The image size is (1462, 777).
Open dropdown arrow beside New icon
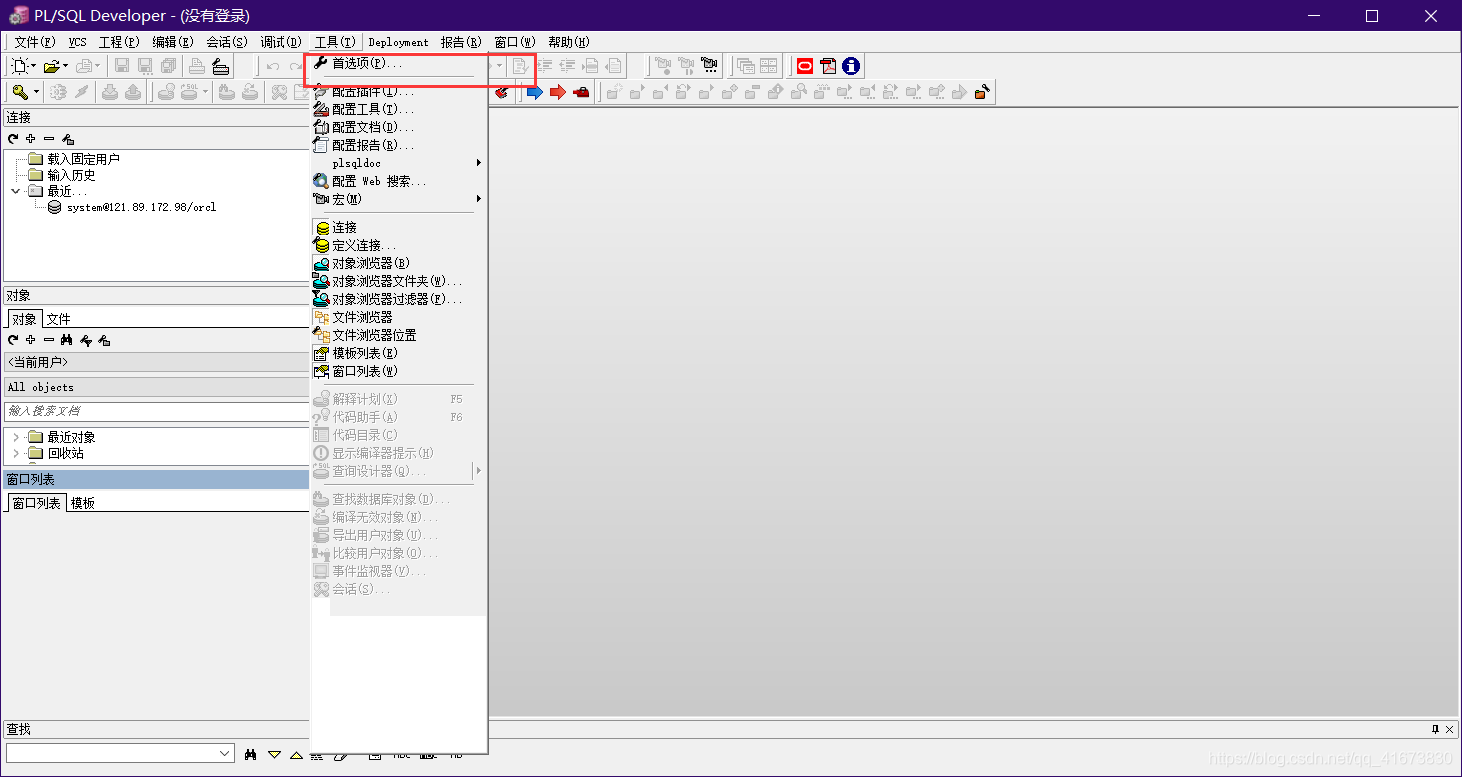(x=34, y=66)
